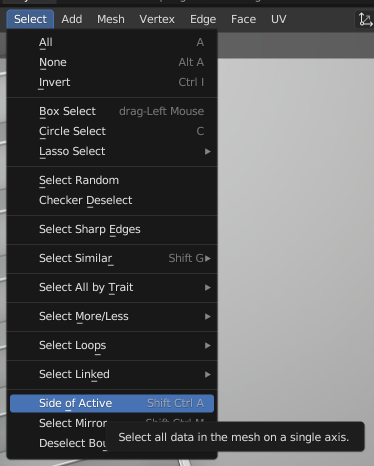Viewport: 374px width, 466px height.
Task: Choose None to deselect everything
Action: pyautogui.click(x=112, y=62)
